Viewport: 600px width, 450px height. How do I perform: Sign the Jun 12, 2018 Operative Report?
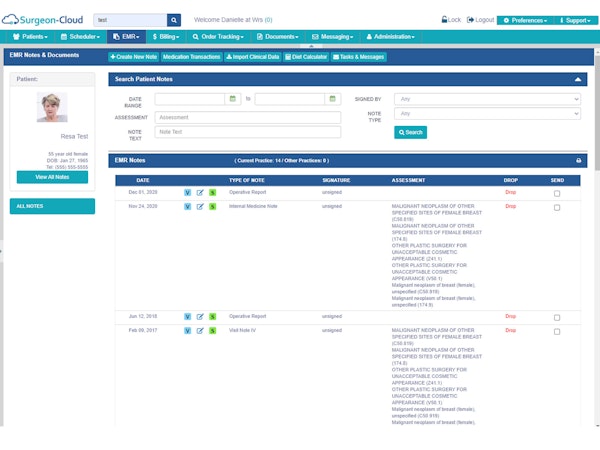212,316
